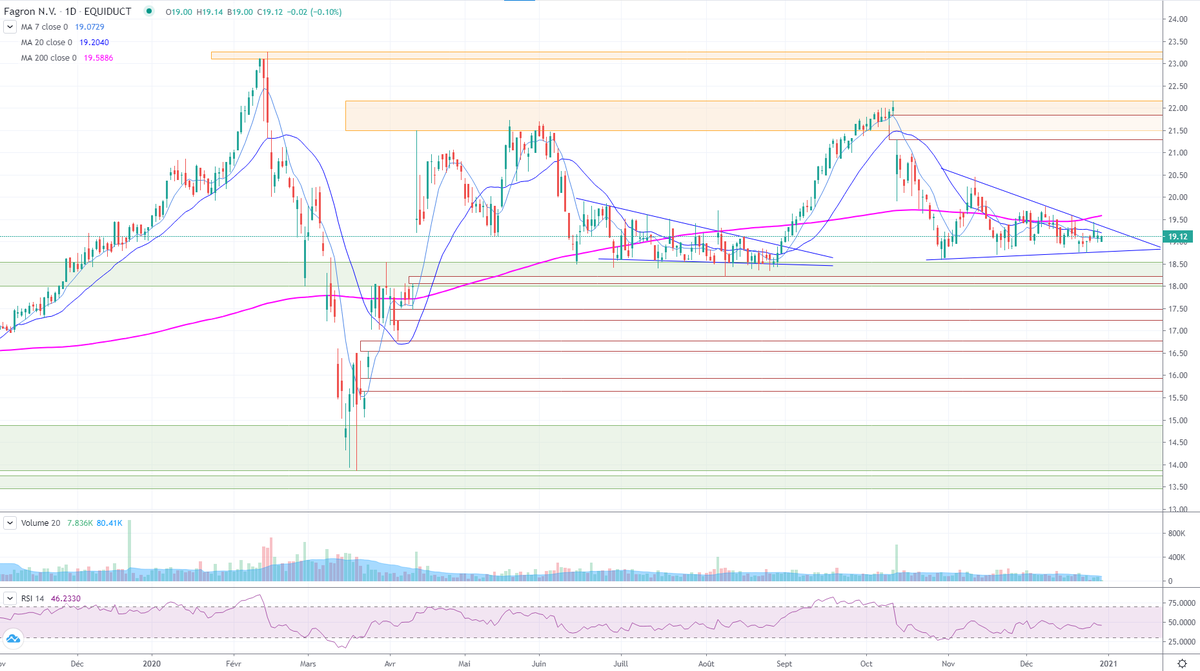Image resolution: width=1200 pixels, height=671 pixels.
Task: Click the 25.0000 RSI axis label
Action: [1180, 642]
